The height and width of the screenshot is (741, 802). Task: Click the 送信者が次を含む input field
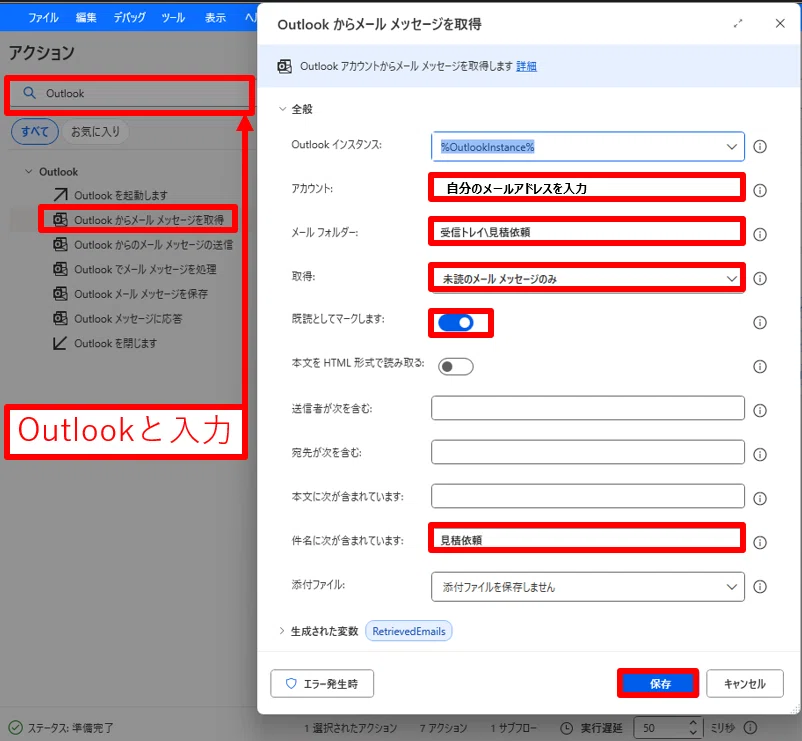click(588, 408)
